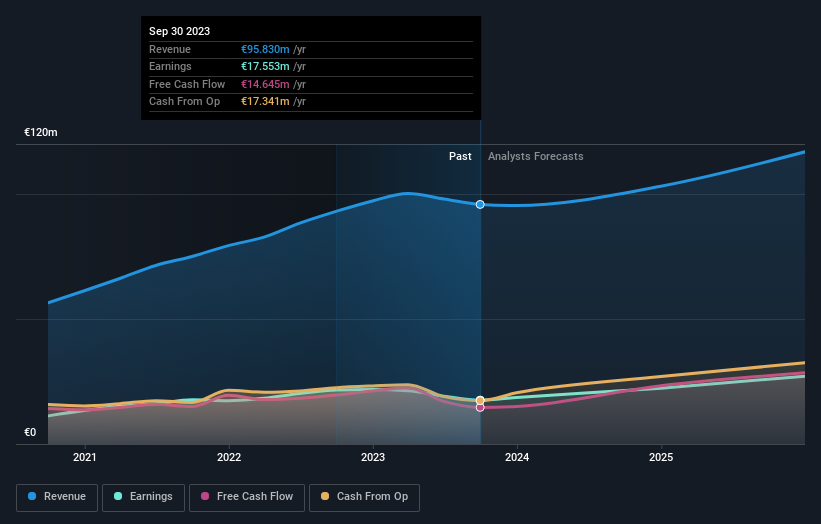Click the Cash From Op label in tooltip
Viewport: 821px width, 524px height.
(184, 102)
